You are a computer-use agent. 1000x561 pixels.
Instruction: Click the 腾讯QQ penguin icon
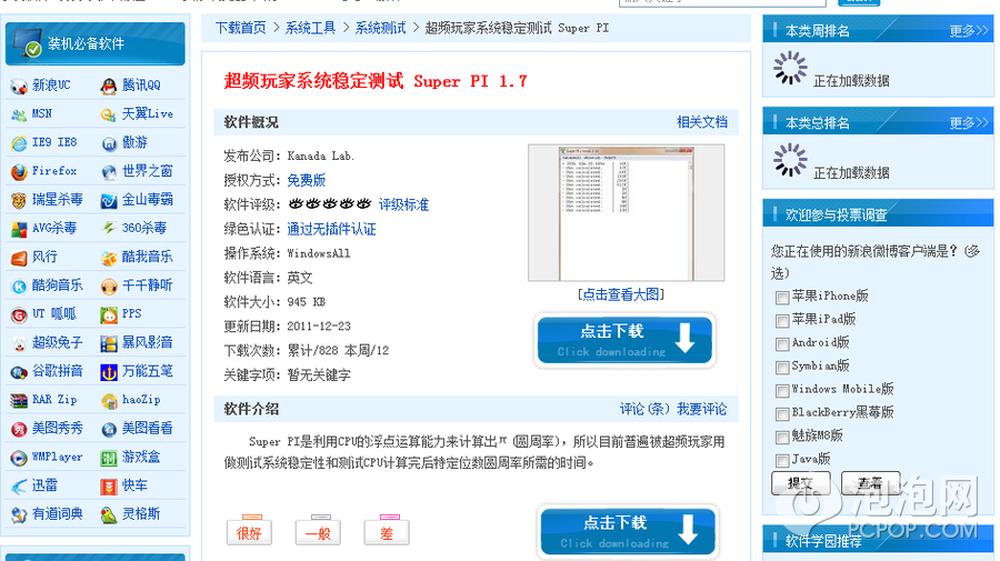click(x=109, y=86)
